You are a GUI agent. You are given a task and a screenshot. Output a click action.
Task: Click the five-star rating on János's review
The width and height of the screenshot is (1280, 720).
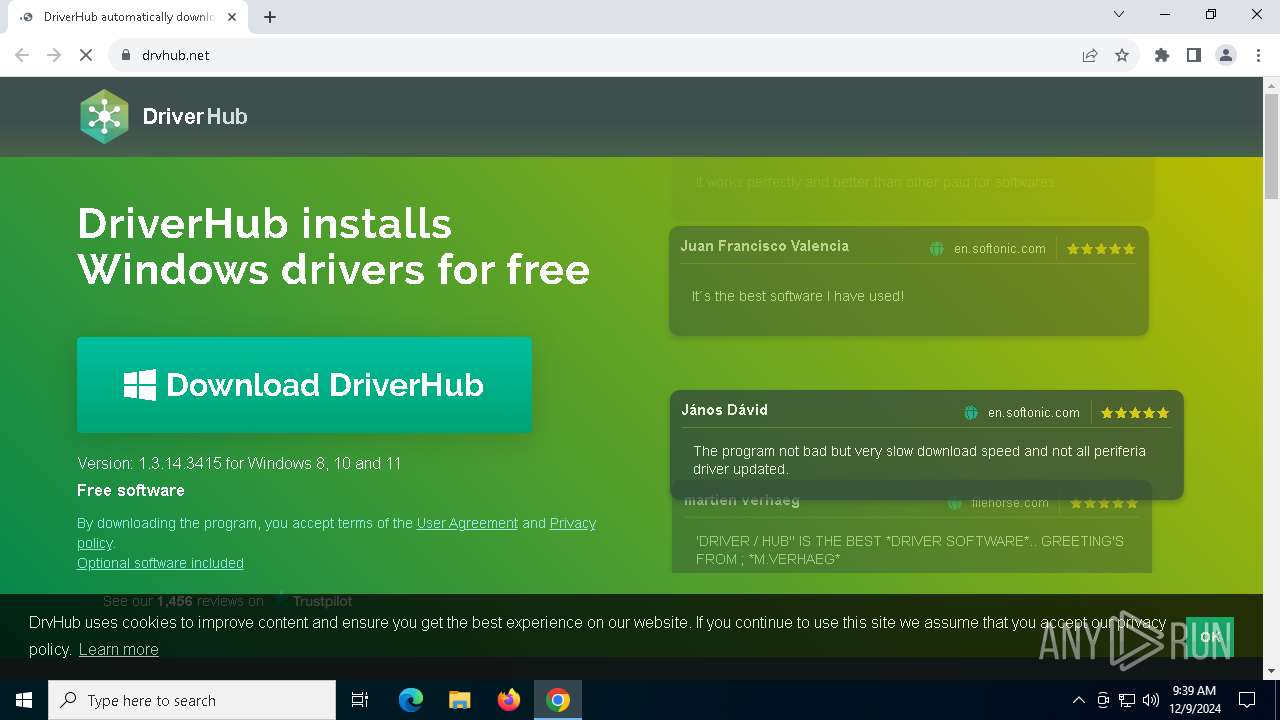tap(1135, 412)
